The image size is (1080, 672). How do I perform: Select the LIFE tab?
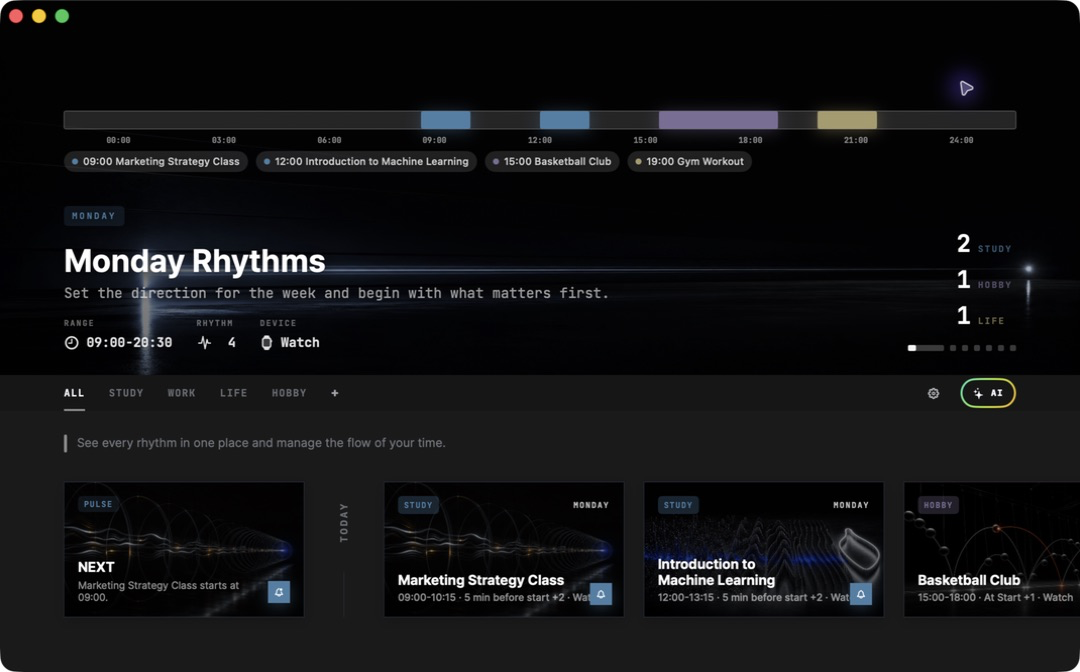tap(233, 393)
